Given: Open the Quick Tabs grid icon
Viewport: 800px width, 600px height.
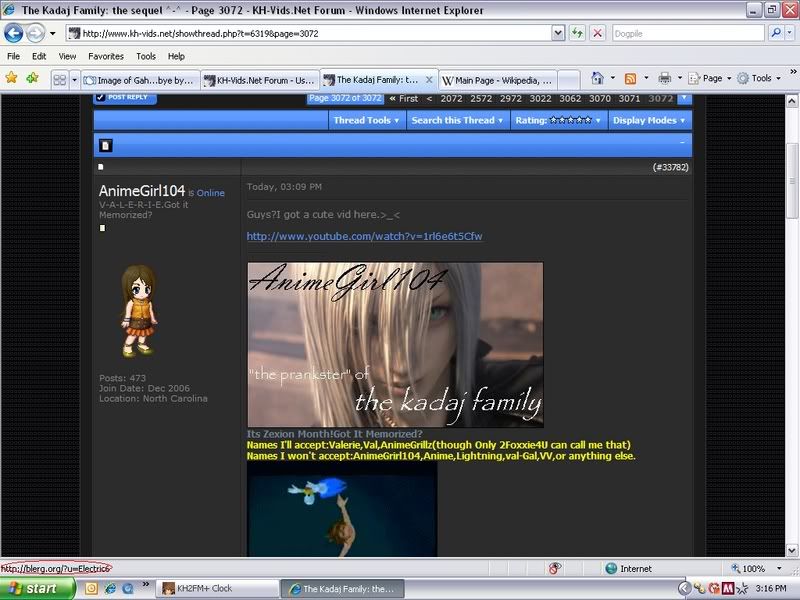Looking at the screenshot, I should tap(60, 80).
